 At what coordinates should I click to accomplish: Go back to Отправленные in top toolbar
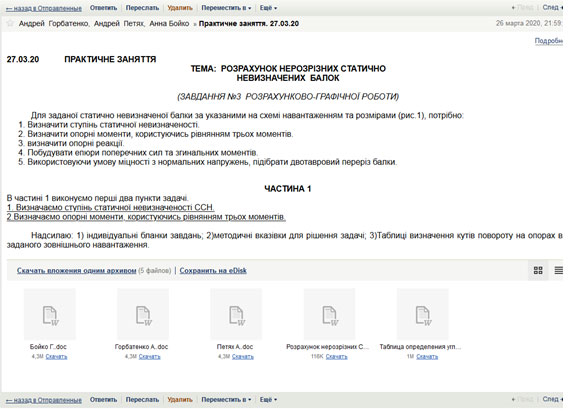click(44, 8)
